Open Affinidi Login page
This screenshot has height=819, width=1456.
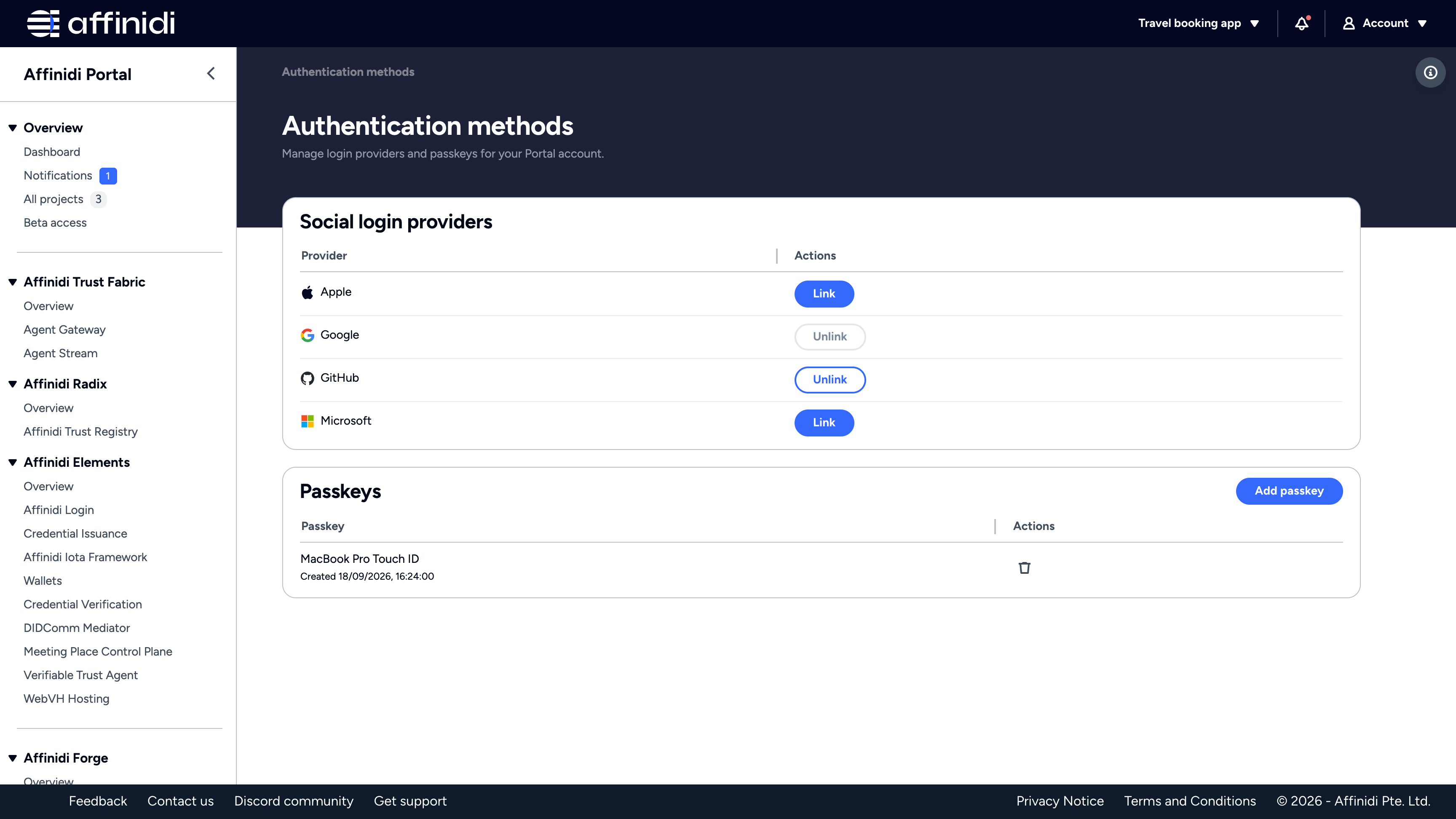click(59, 510)
